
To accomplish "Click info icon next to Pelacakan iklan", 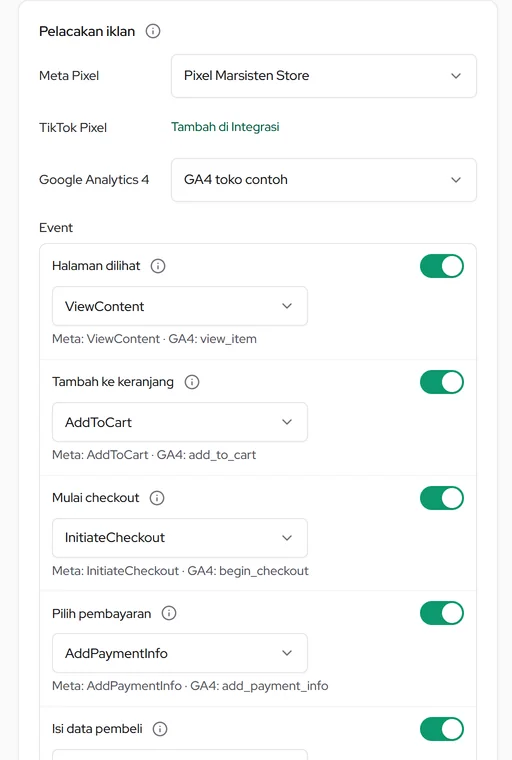I will click(153, 32).
